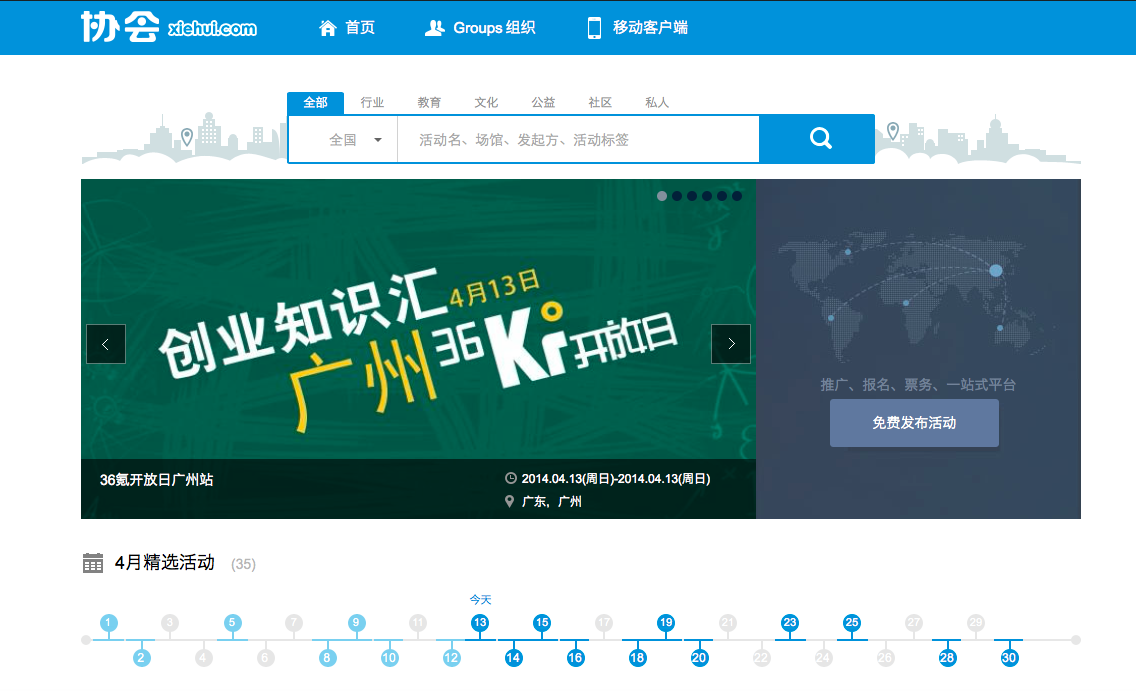
Task: Select today's day 13 on the timeline
Action: (x=480, y=622)
